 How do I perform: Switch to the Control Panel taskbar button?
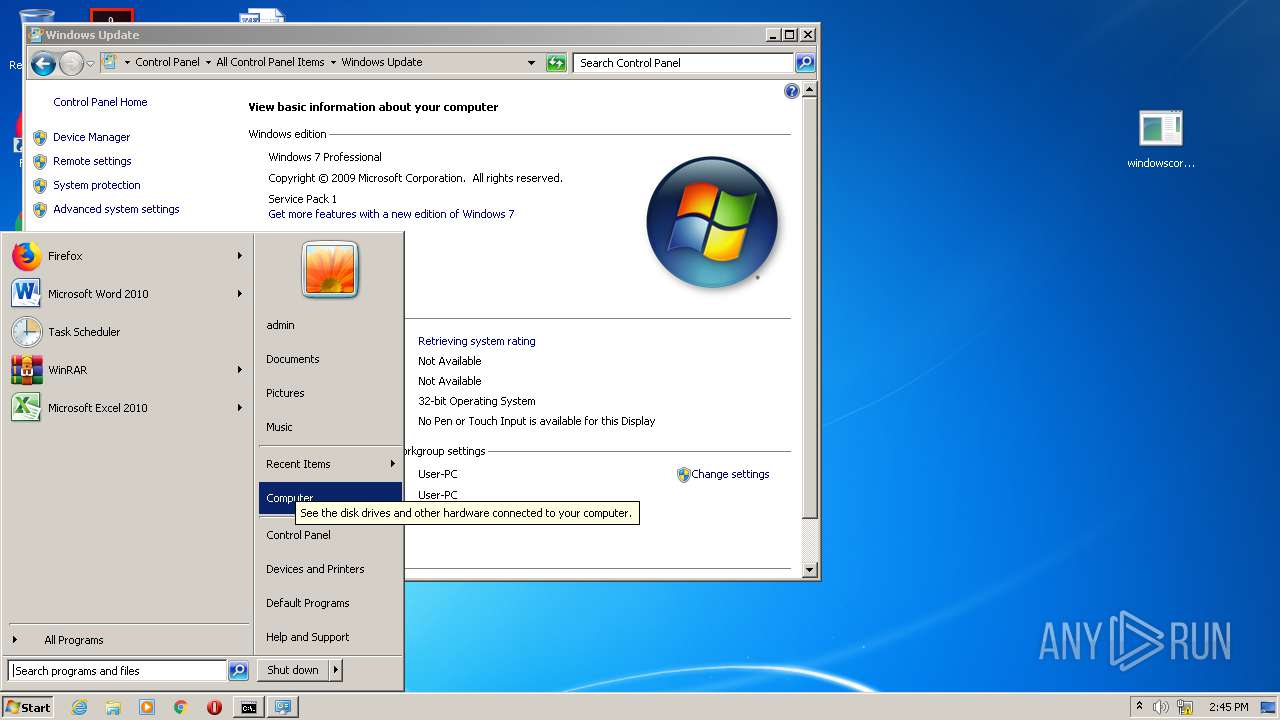[x=283, y=707]
